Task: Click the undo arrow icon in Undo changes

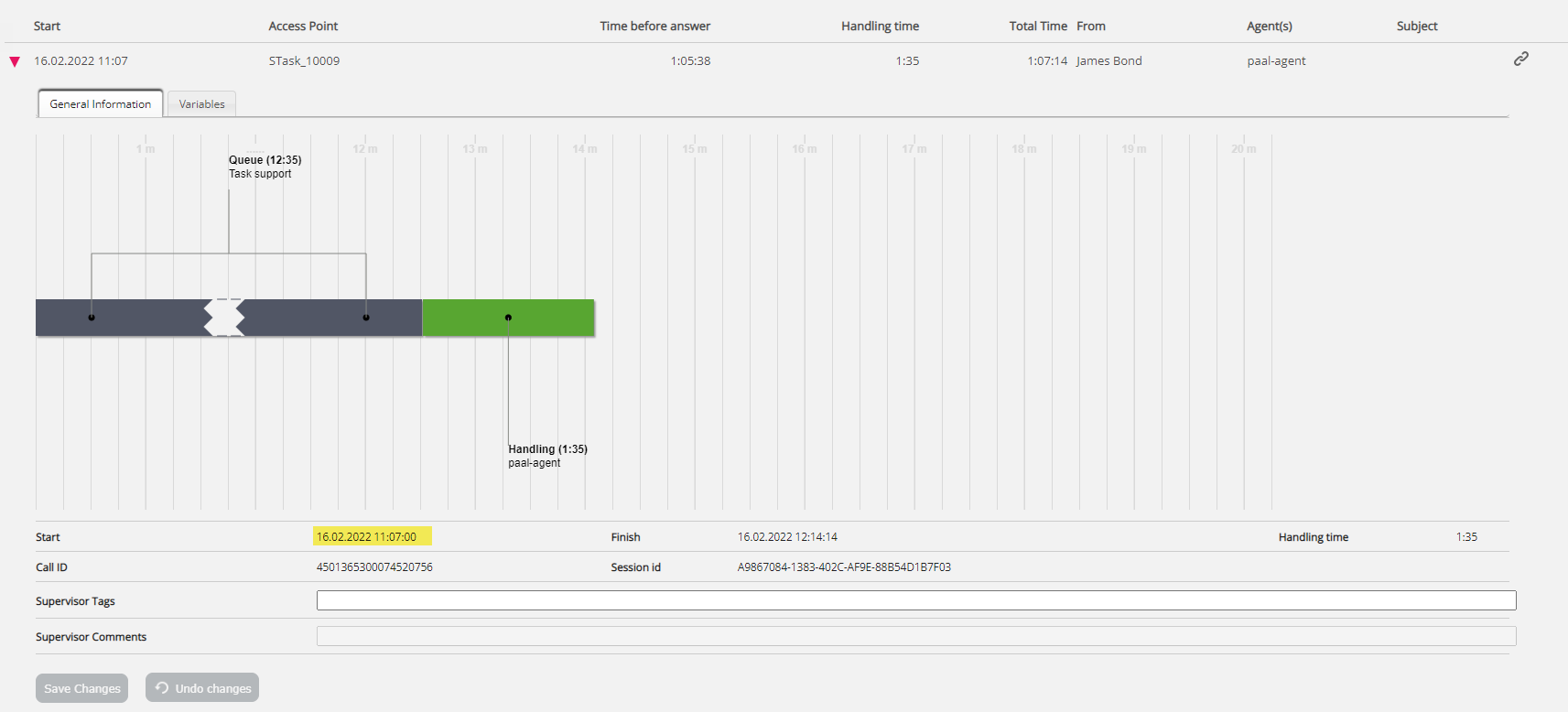Action: [162, 687]
